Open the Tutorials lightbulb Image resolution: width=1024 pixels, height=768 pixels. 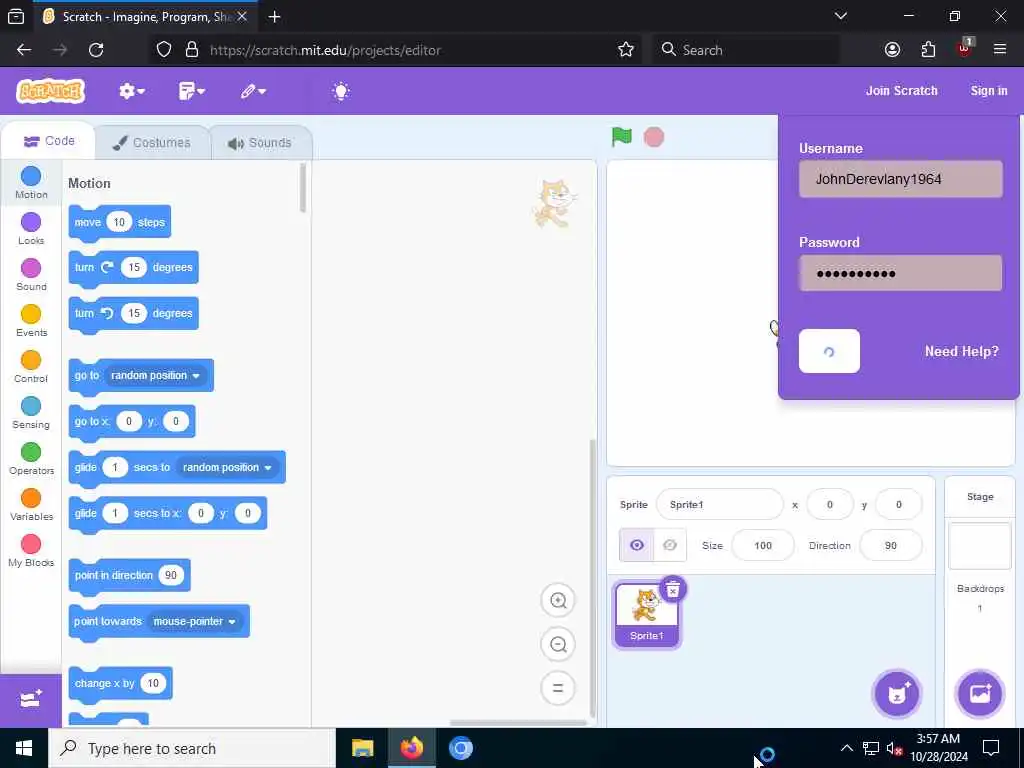pos(341,91)
